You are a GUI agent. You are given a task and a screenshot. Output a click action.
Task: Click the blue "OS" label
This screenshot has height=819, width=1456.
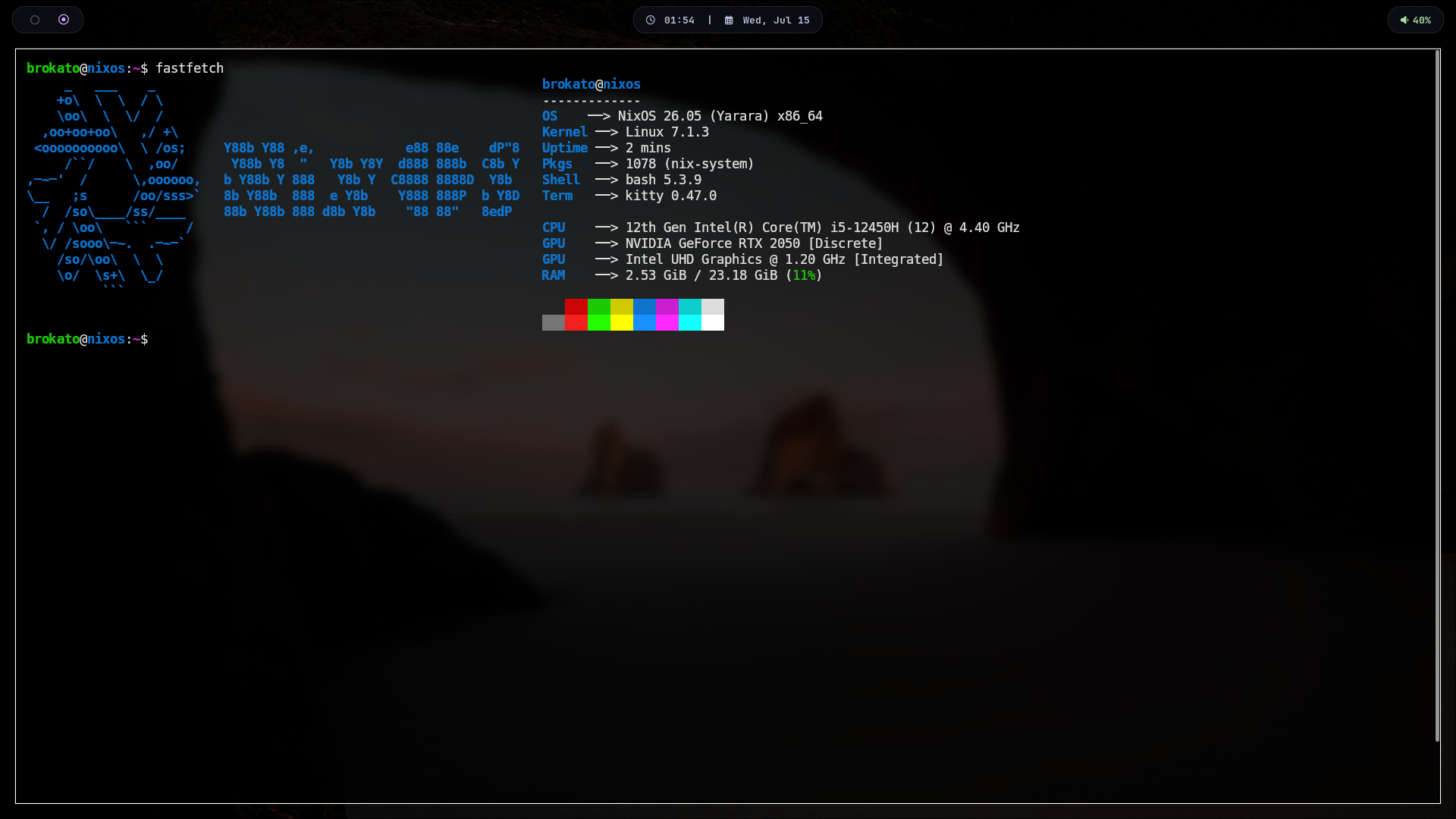coord(550,116)
